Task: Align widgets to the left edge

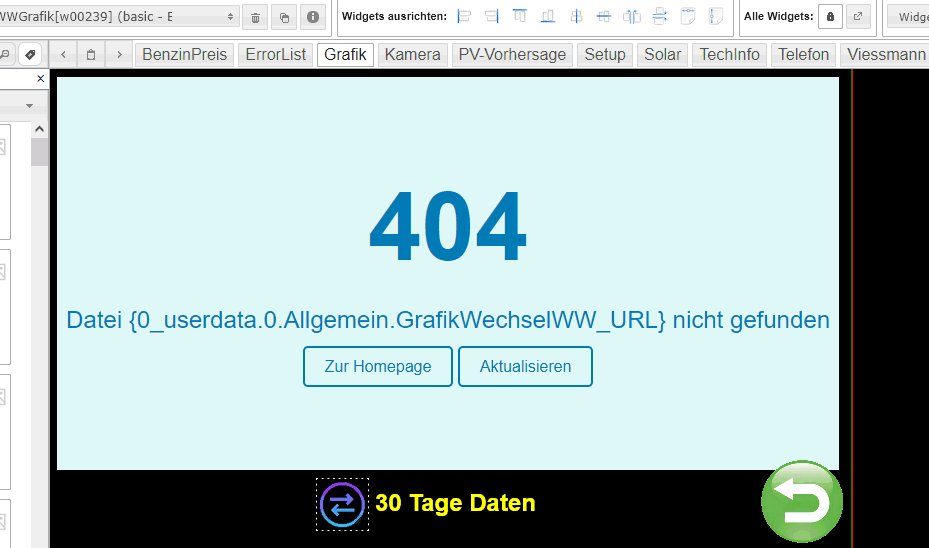Action: (464, 17)
